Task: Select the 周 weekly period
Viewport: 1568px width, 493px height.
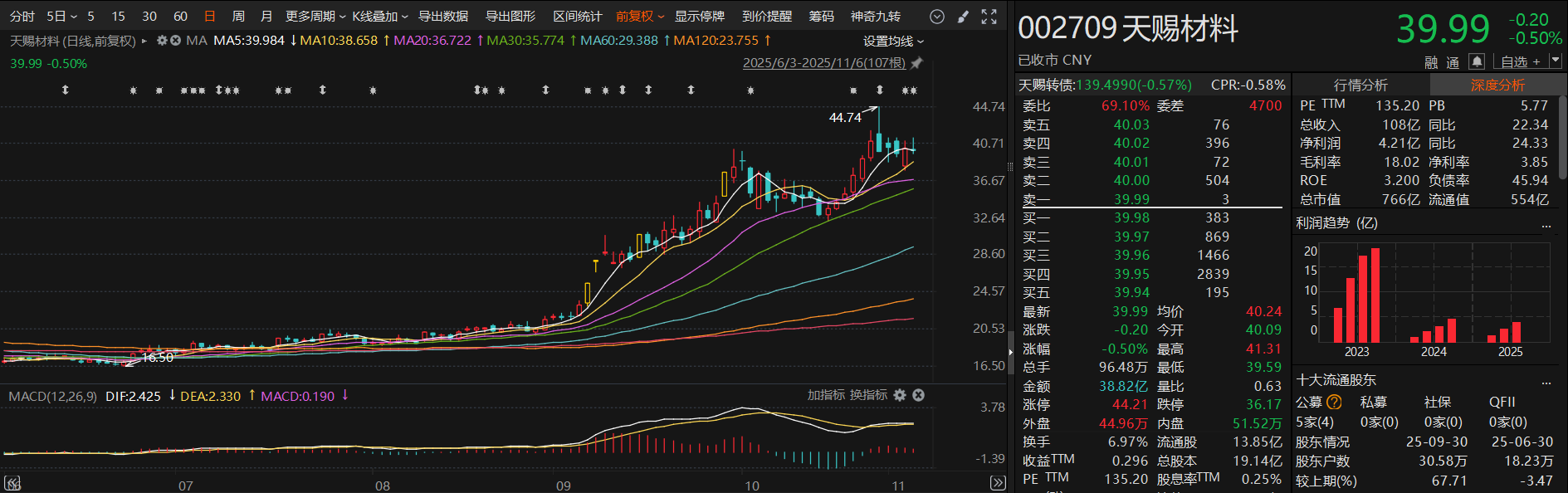Action: click(238, 17)
